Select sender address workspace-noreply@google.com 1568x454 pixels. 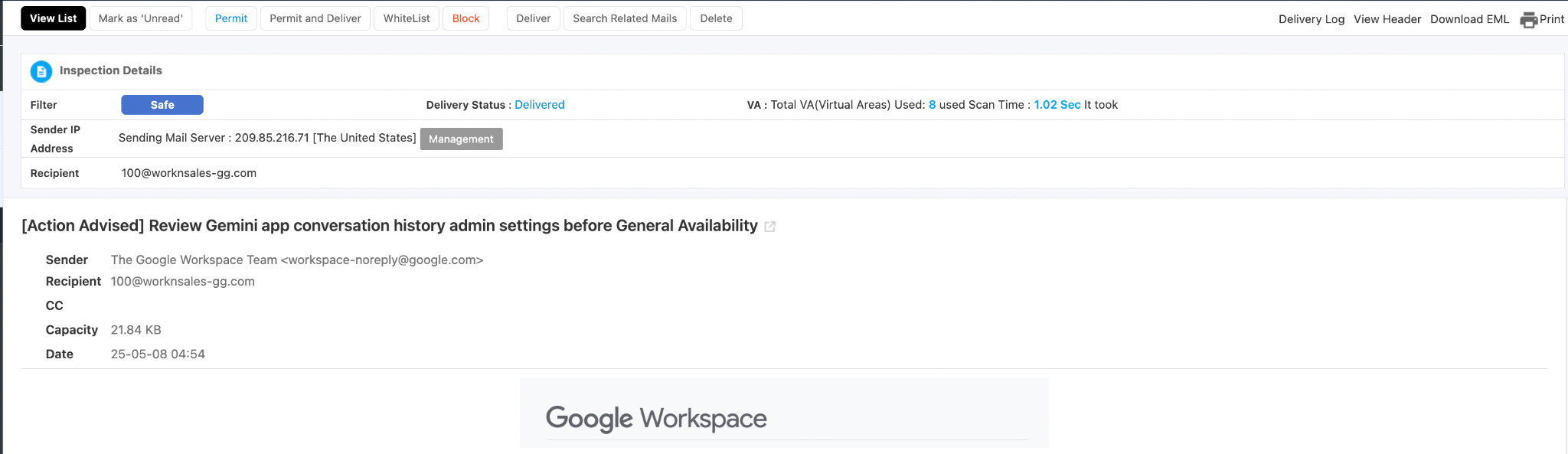tap(382, 260)
